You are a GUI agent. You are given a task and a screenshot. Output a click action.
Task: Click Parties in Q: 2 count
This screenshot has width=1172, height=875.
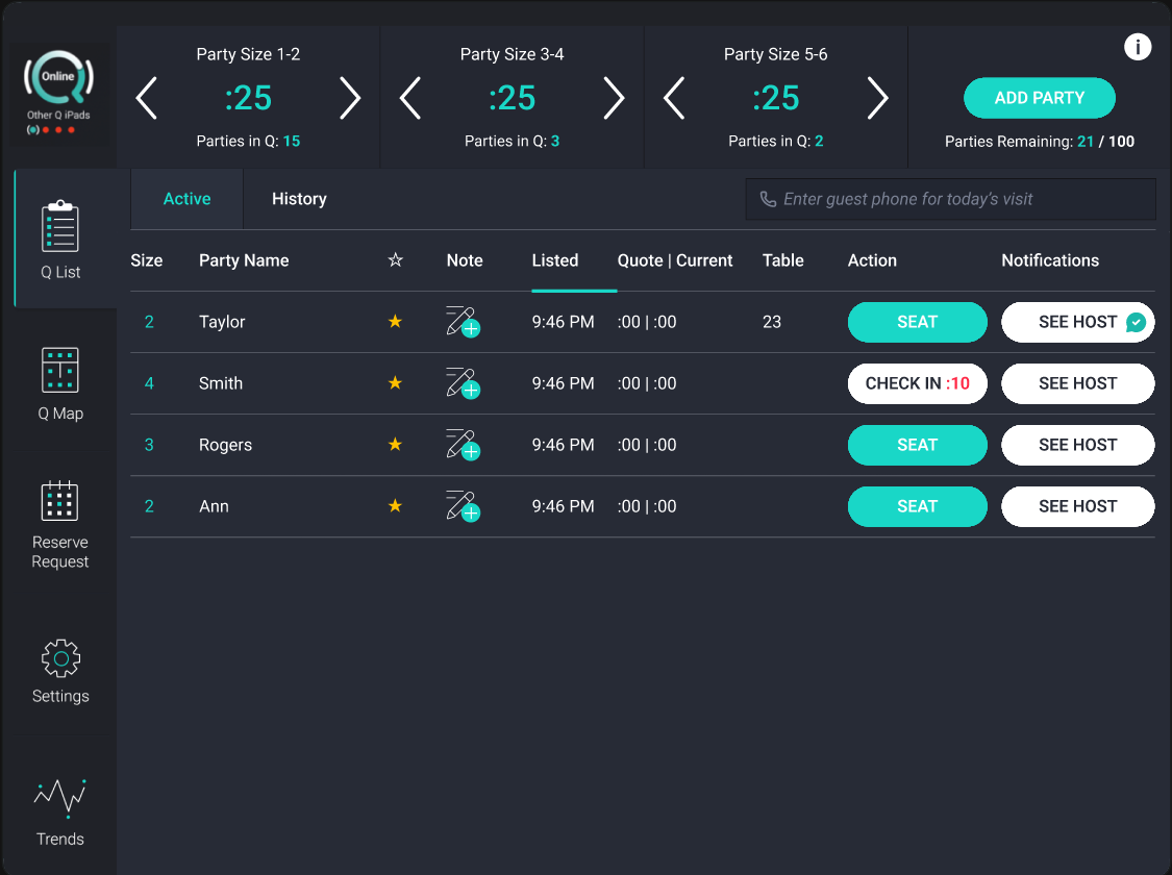[776, 141]
